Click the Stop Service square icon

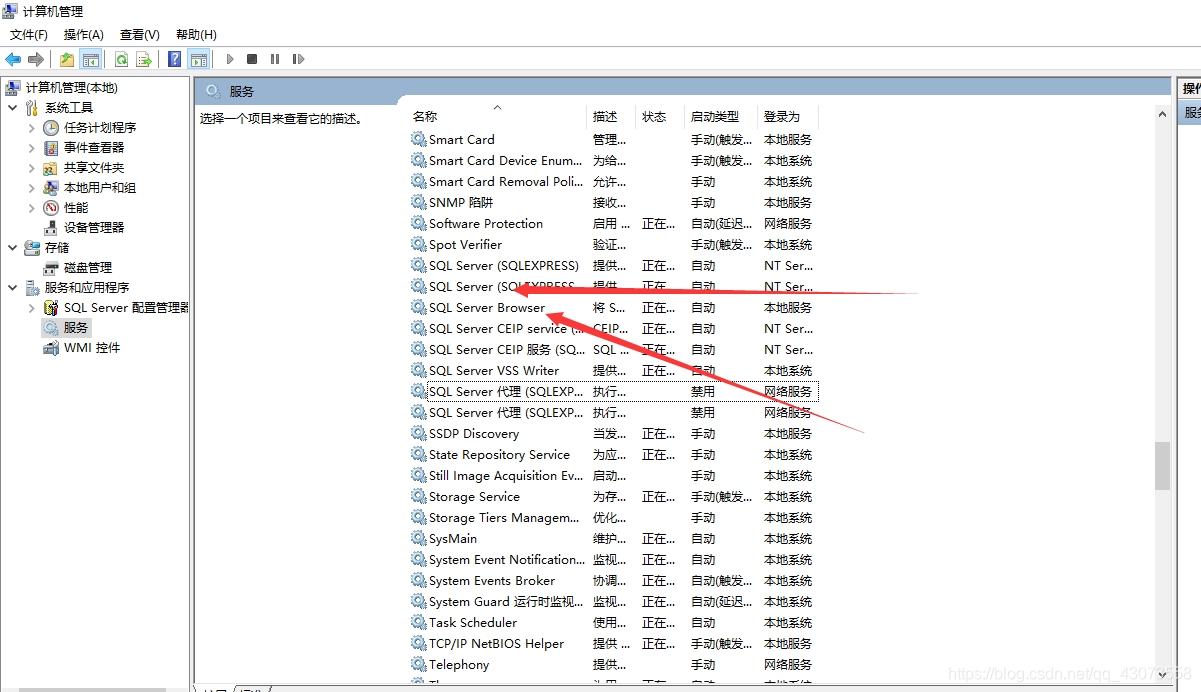(252, 59)
